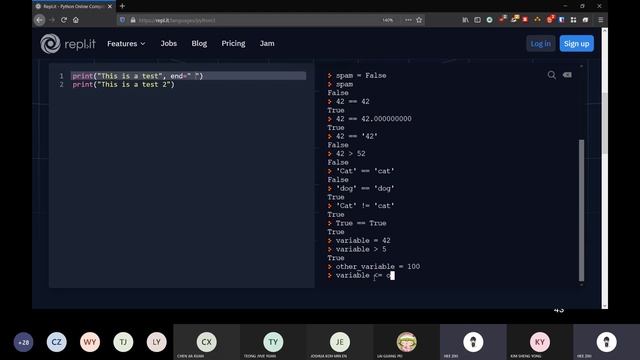Select the TY participant tile

(273, 342)
